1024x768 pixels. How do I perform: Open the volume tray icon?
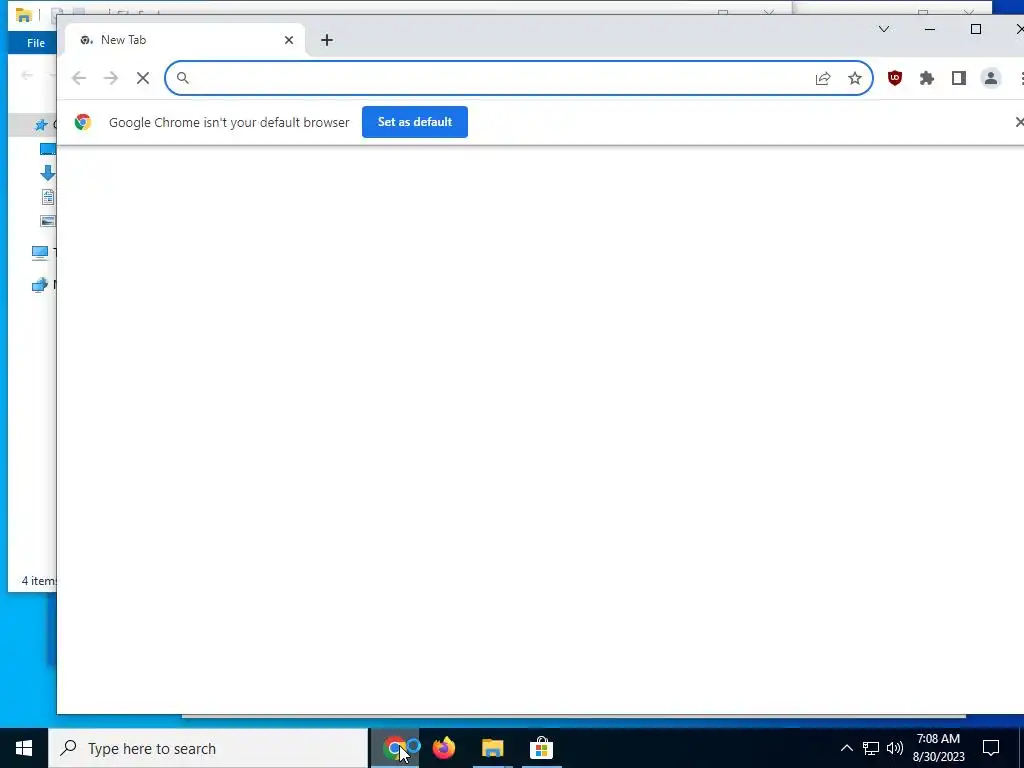click(x=895, y=748)
